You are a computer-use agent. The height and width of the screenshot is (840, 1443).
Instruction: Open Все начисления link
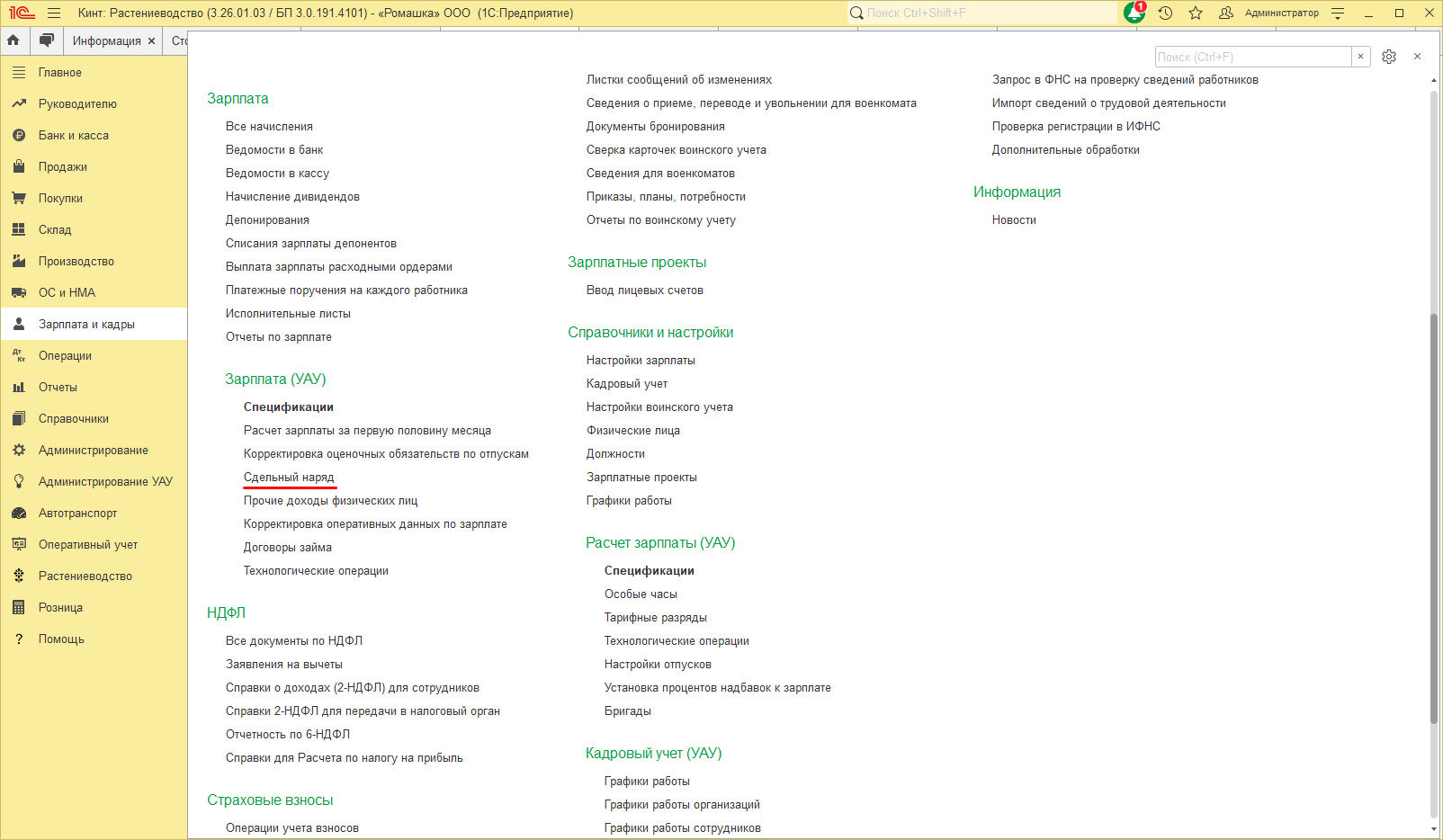pyautogui.click(x=269, y=127)
